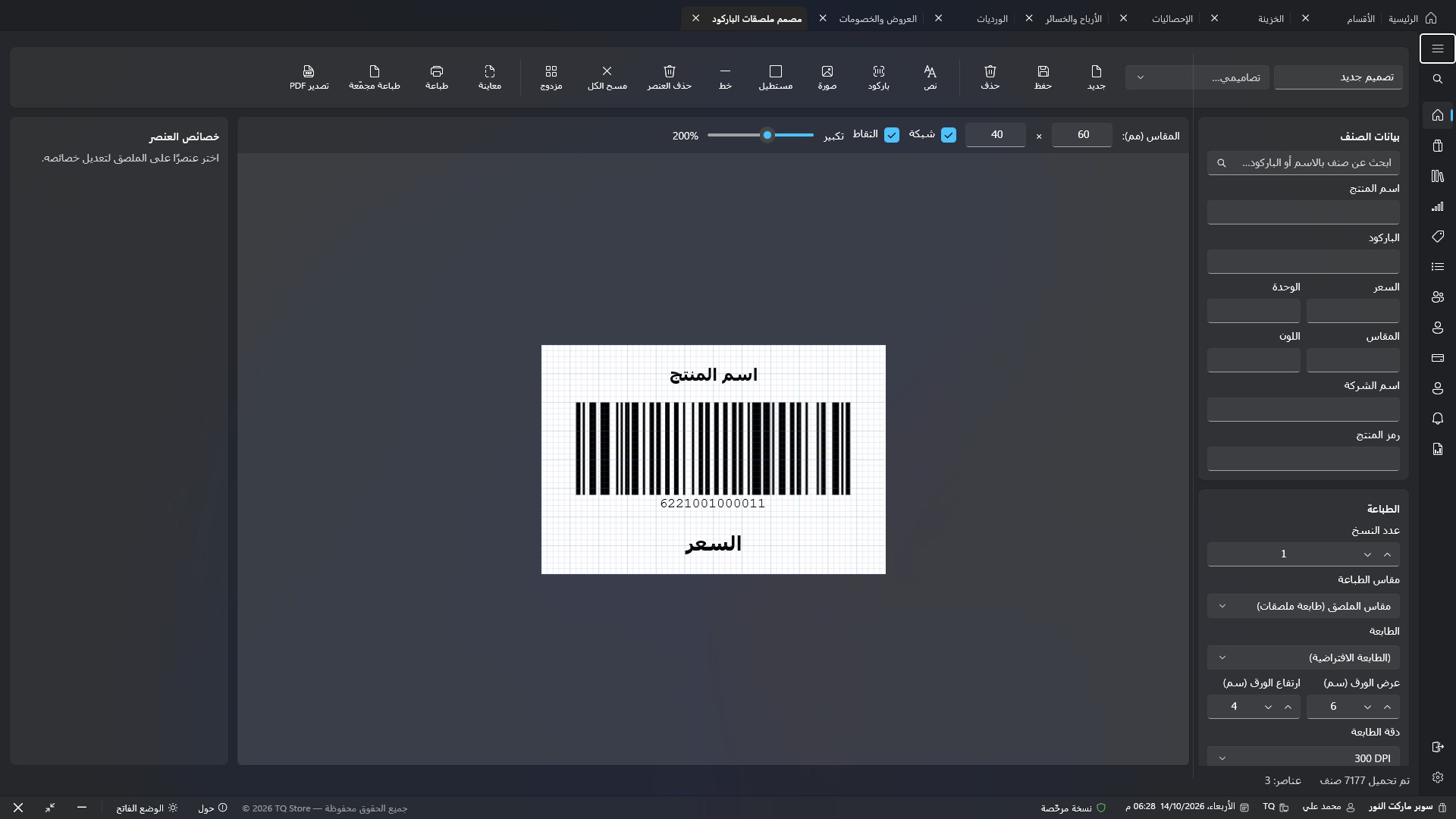Increase عدد النسخ copies count
1456x819 pixels.
pyautogui.click(x=1387, y=554)
